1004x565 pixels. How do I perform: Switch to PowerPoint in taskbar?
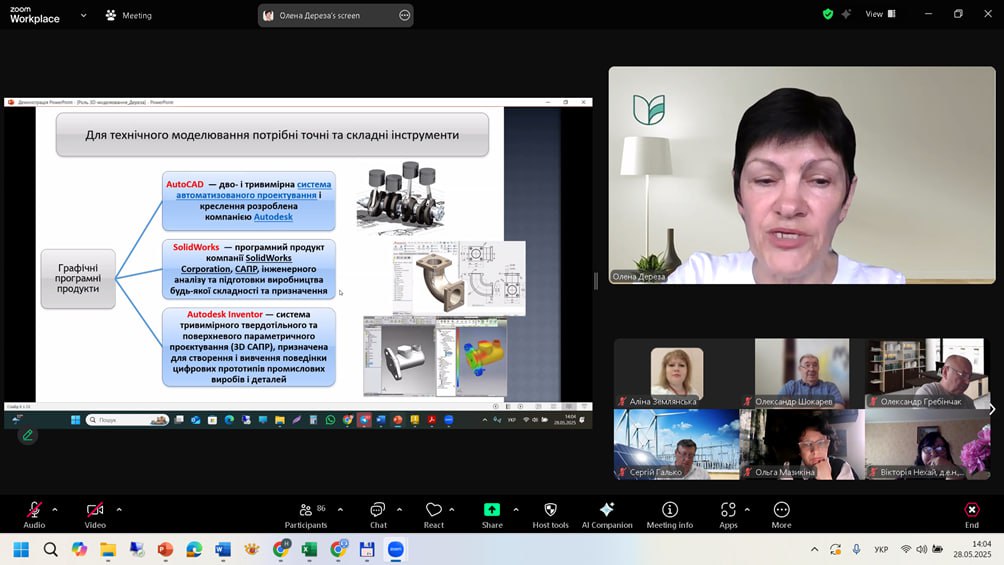165,549
